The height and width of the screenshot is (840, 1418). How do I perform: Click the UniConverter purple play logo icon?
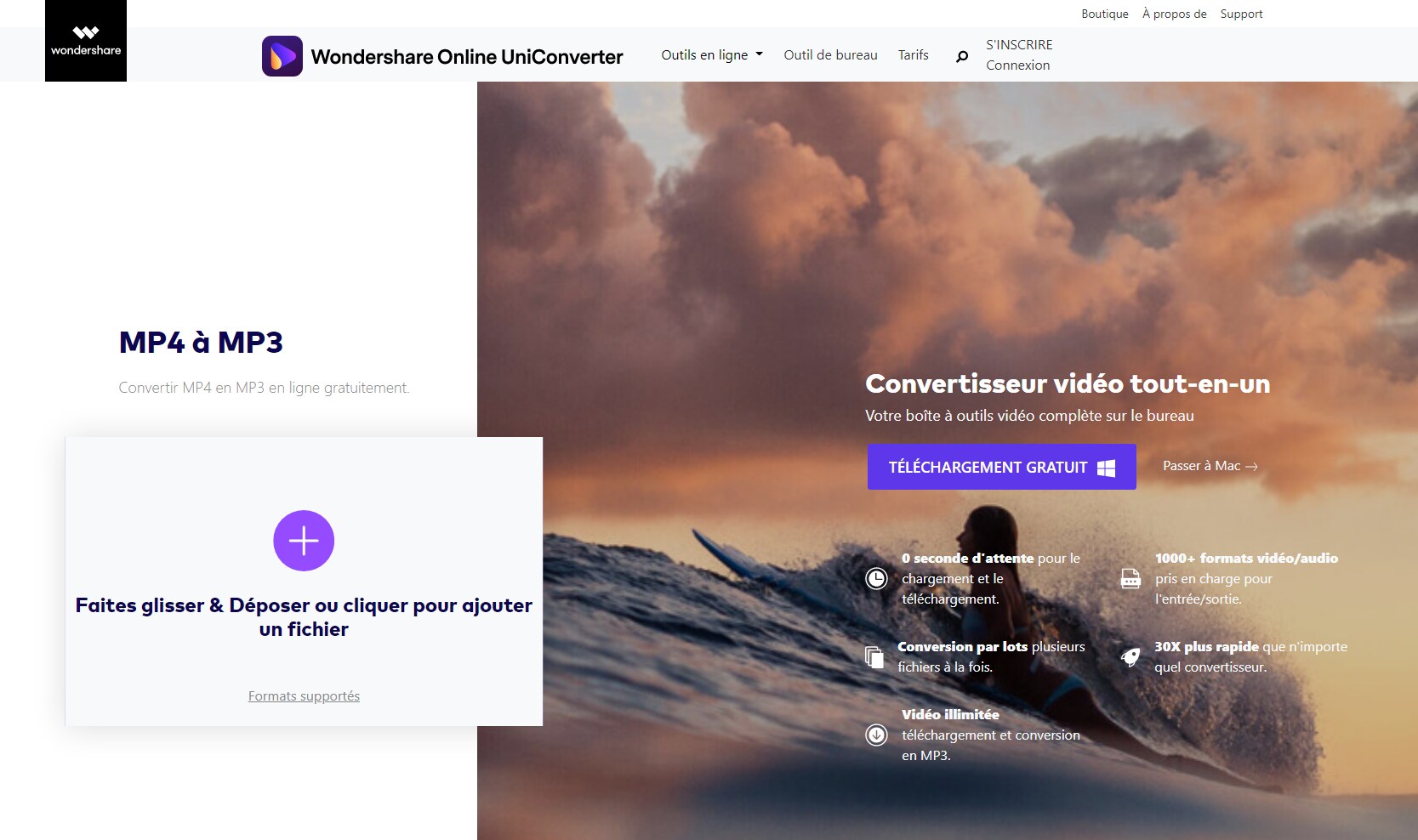(282, 56)
